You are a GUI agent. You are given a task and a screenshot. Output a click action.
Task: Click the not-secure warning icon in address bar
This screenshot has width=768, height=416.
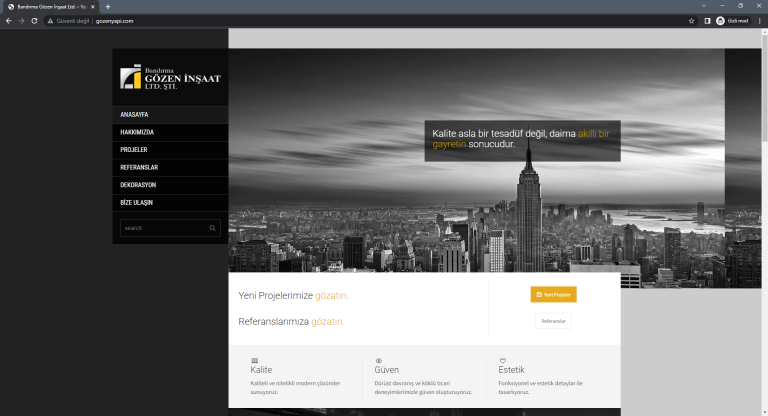coord(50,21)
